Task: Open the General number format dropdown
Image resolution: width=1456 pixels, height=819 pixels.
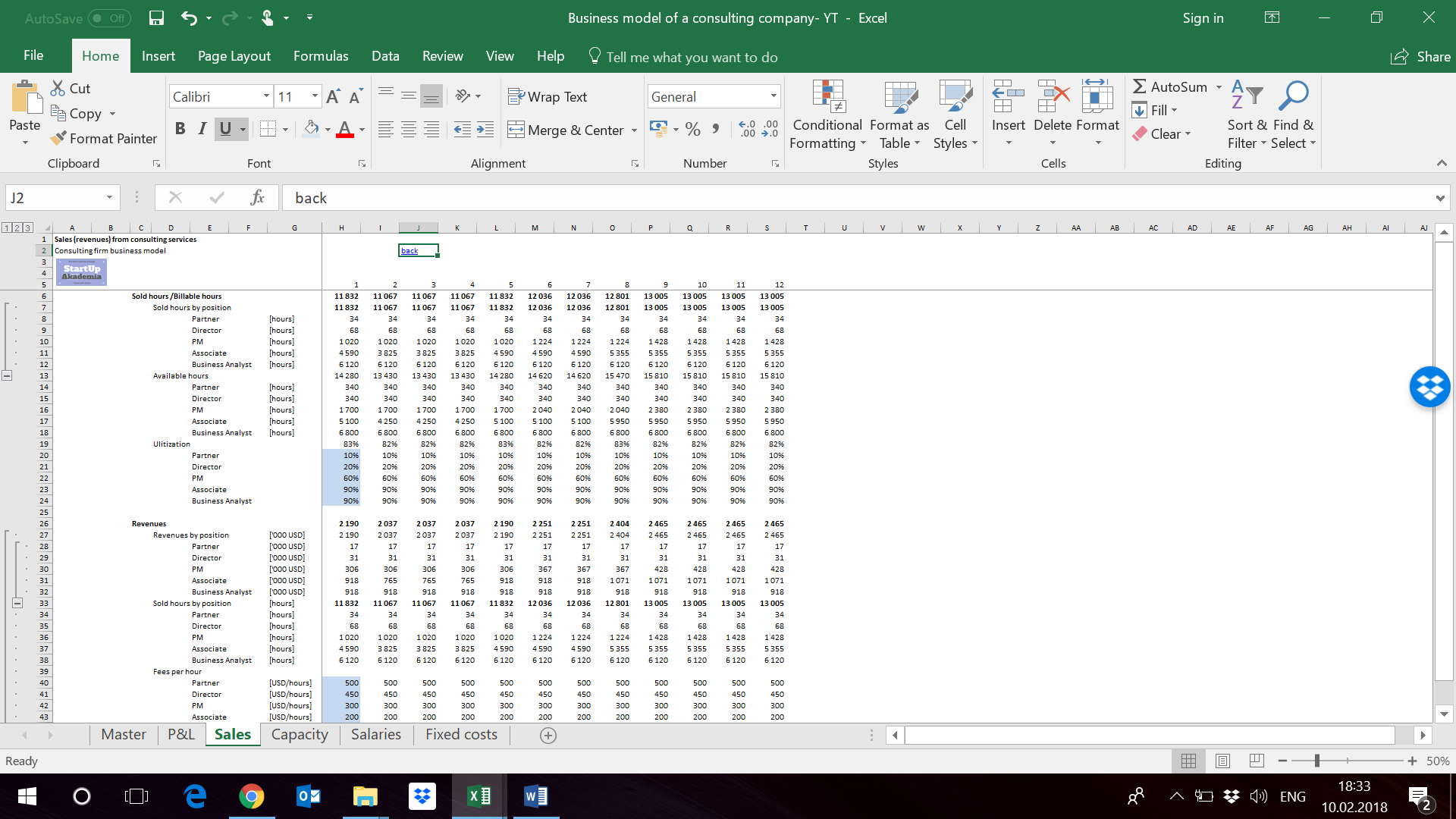Action: (773, 96)
